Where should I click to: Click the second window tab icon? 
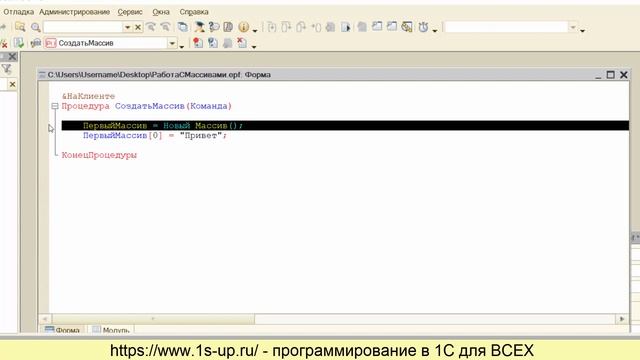392,27
